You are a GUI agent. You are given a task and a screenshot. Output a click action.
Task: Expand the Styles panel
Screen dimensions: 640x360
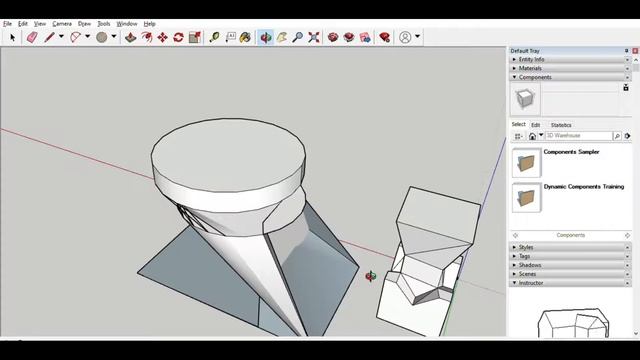pos(570,247)
